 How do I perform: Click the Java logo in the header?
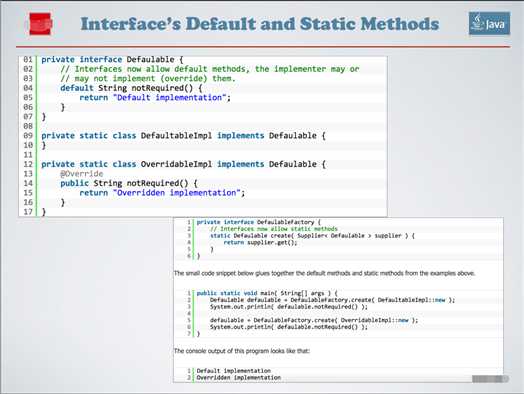[489, 23]
